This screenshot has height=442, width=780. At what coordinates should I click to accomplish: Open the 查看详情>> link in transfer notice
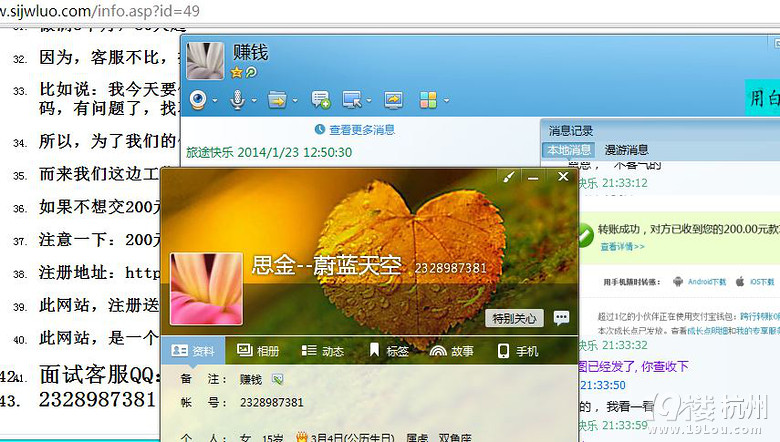click(x=622, y=246)
